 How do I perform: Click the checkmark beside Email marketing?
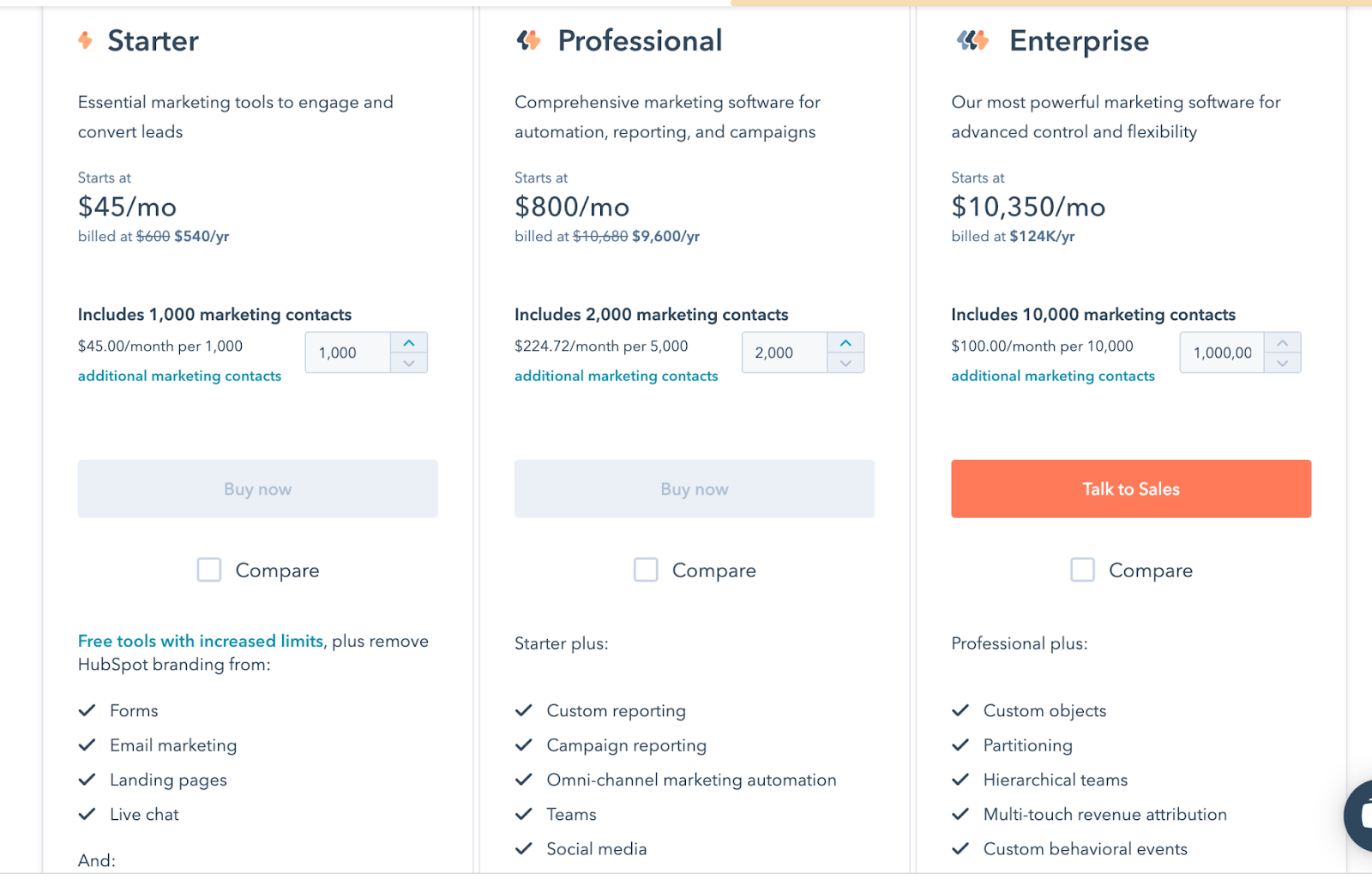pyautogui.click(x=87, y=744)
